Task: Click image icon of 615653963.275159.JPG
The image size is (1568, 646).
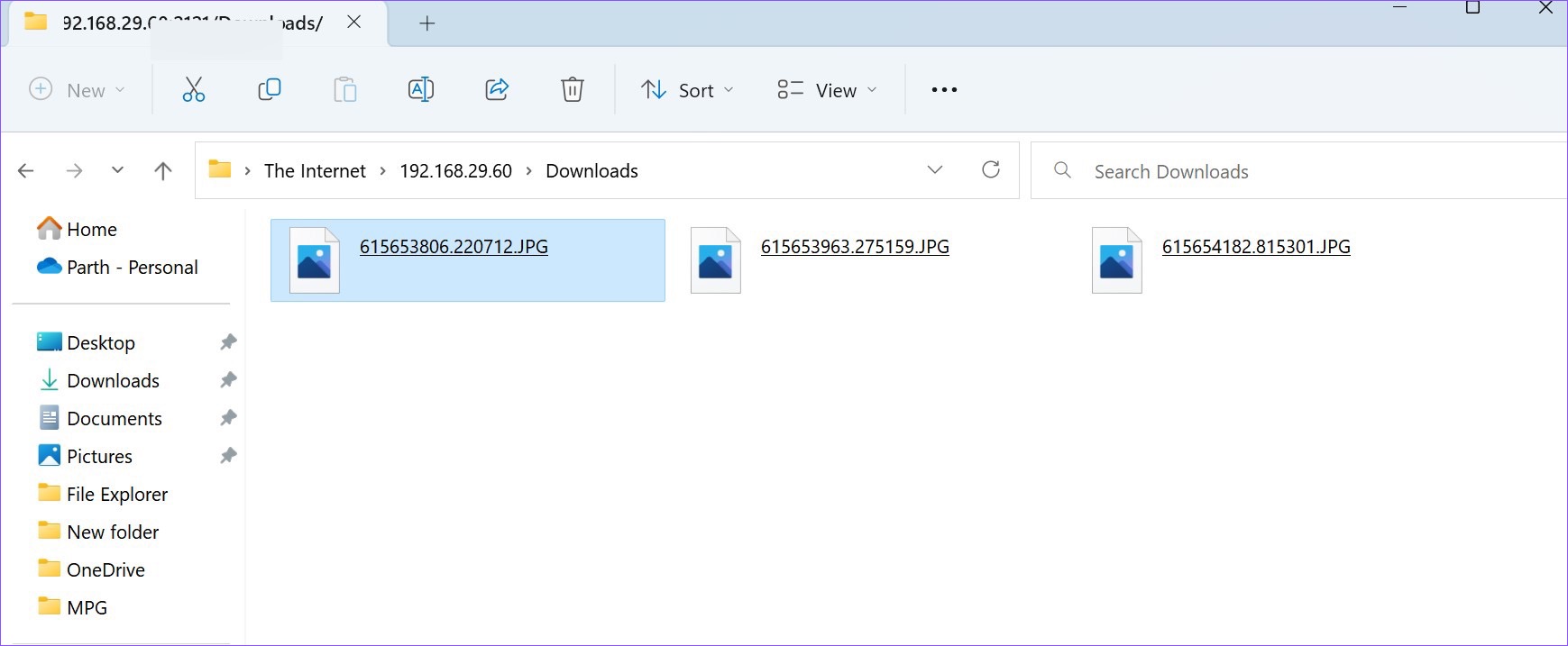Action: click(715, 260)
